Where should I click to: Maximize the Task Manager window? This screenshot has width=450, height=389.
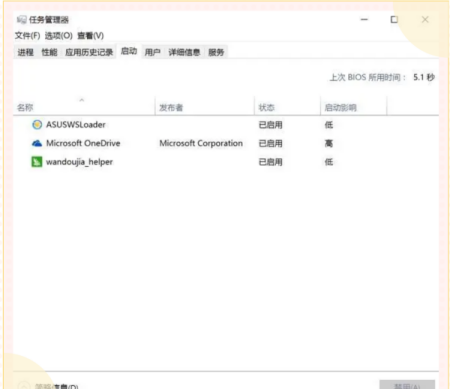tap(394, 20)
